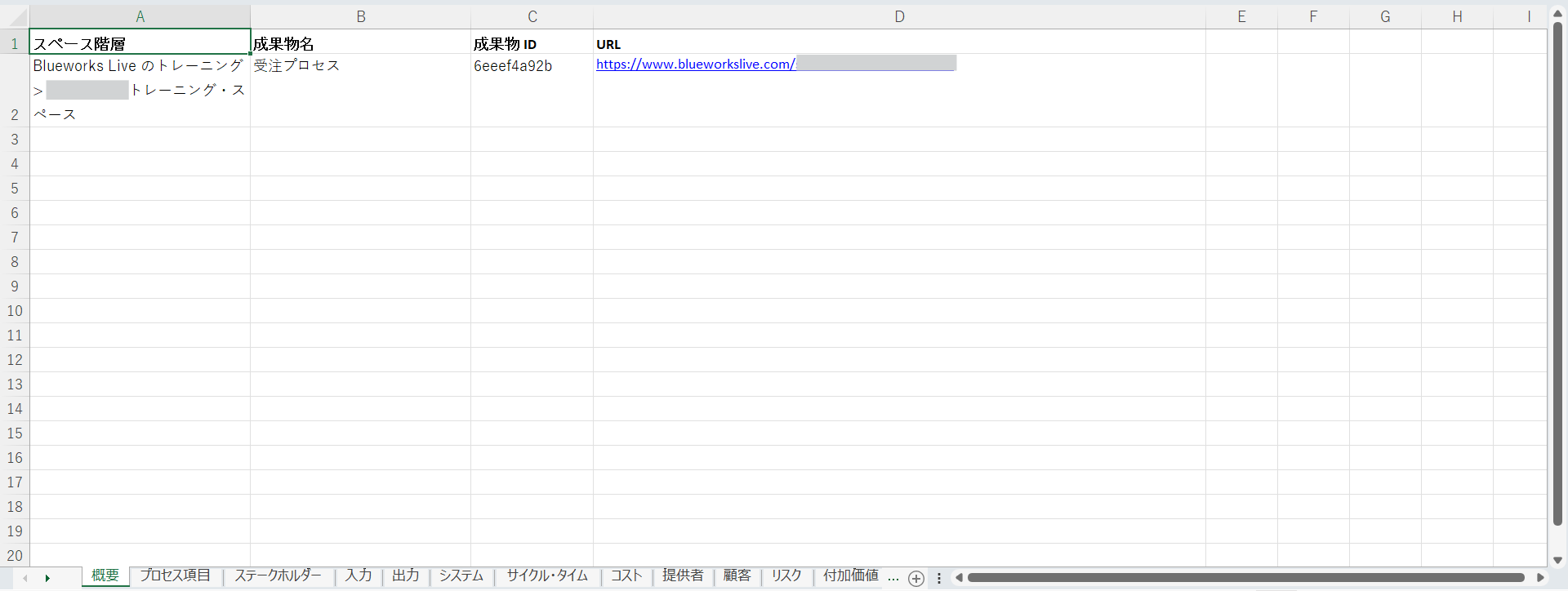This screenshot has height=591, width=1568.
Task: Select column D header
Action: click(x=899, y=17)
